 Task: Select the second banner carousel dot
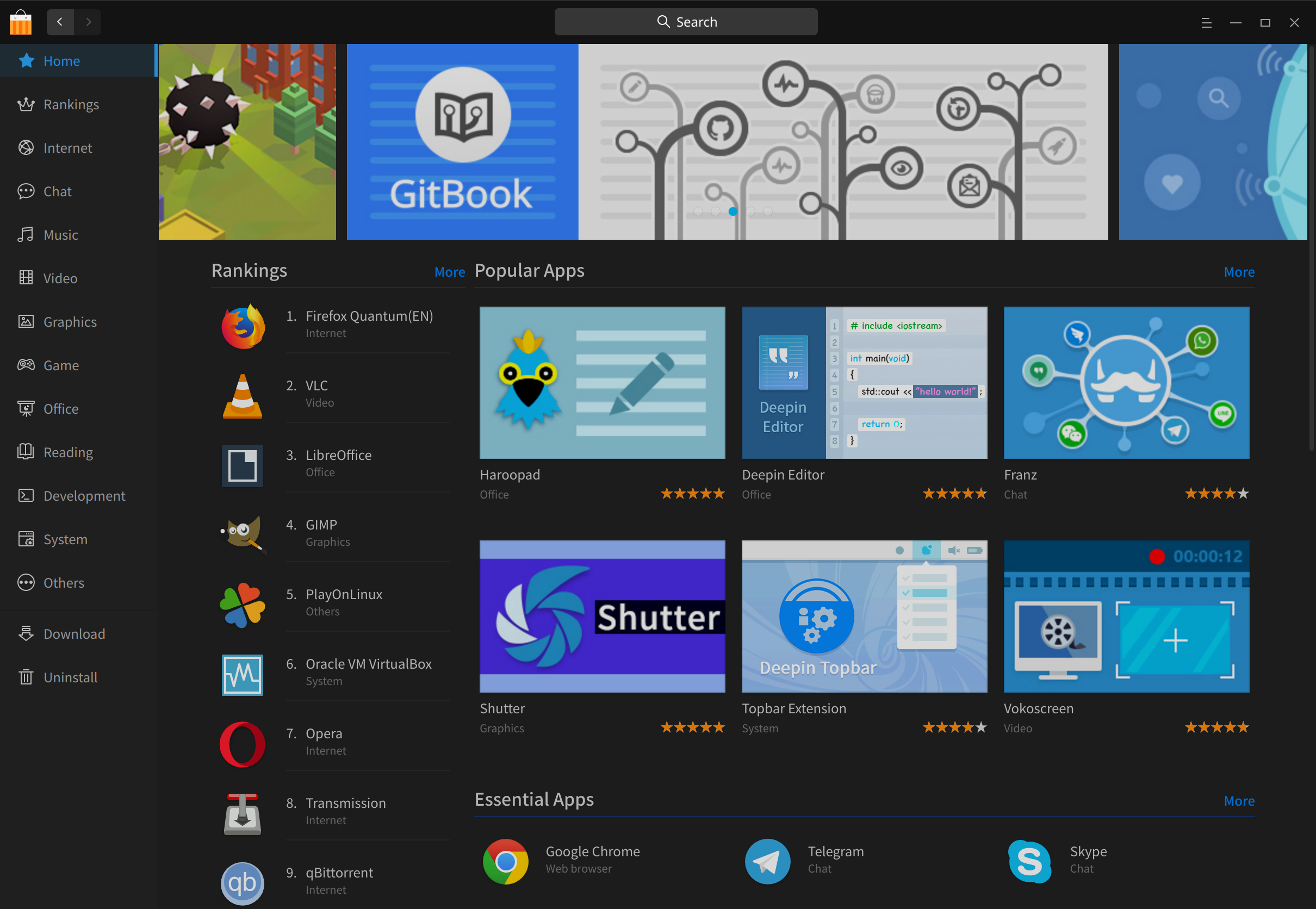716,211
